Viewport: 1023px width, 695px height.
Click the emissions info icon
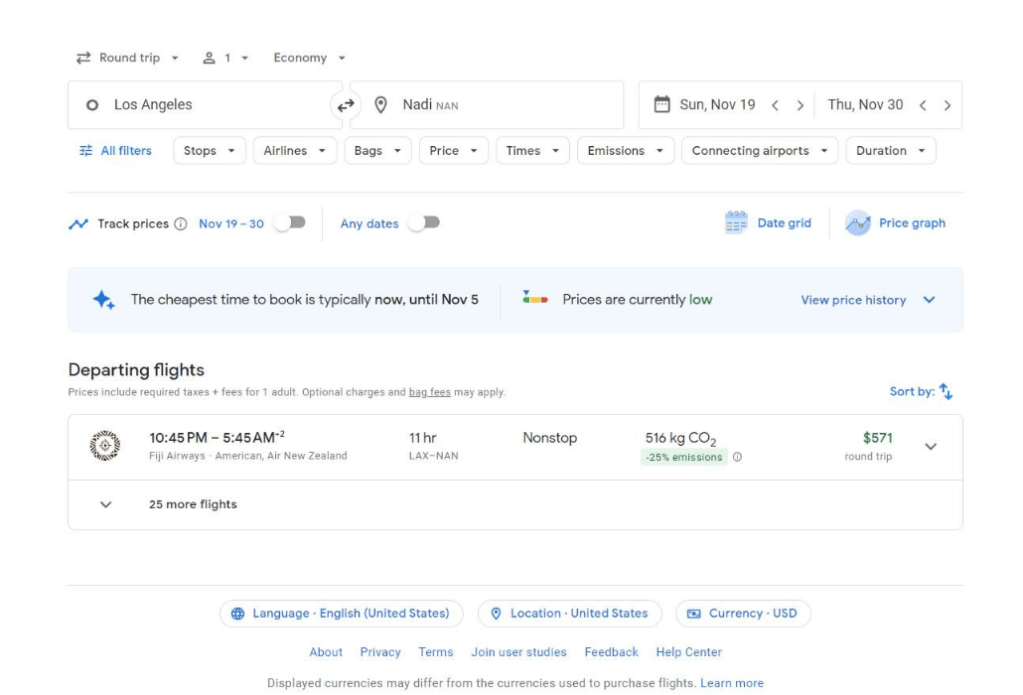737,457
